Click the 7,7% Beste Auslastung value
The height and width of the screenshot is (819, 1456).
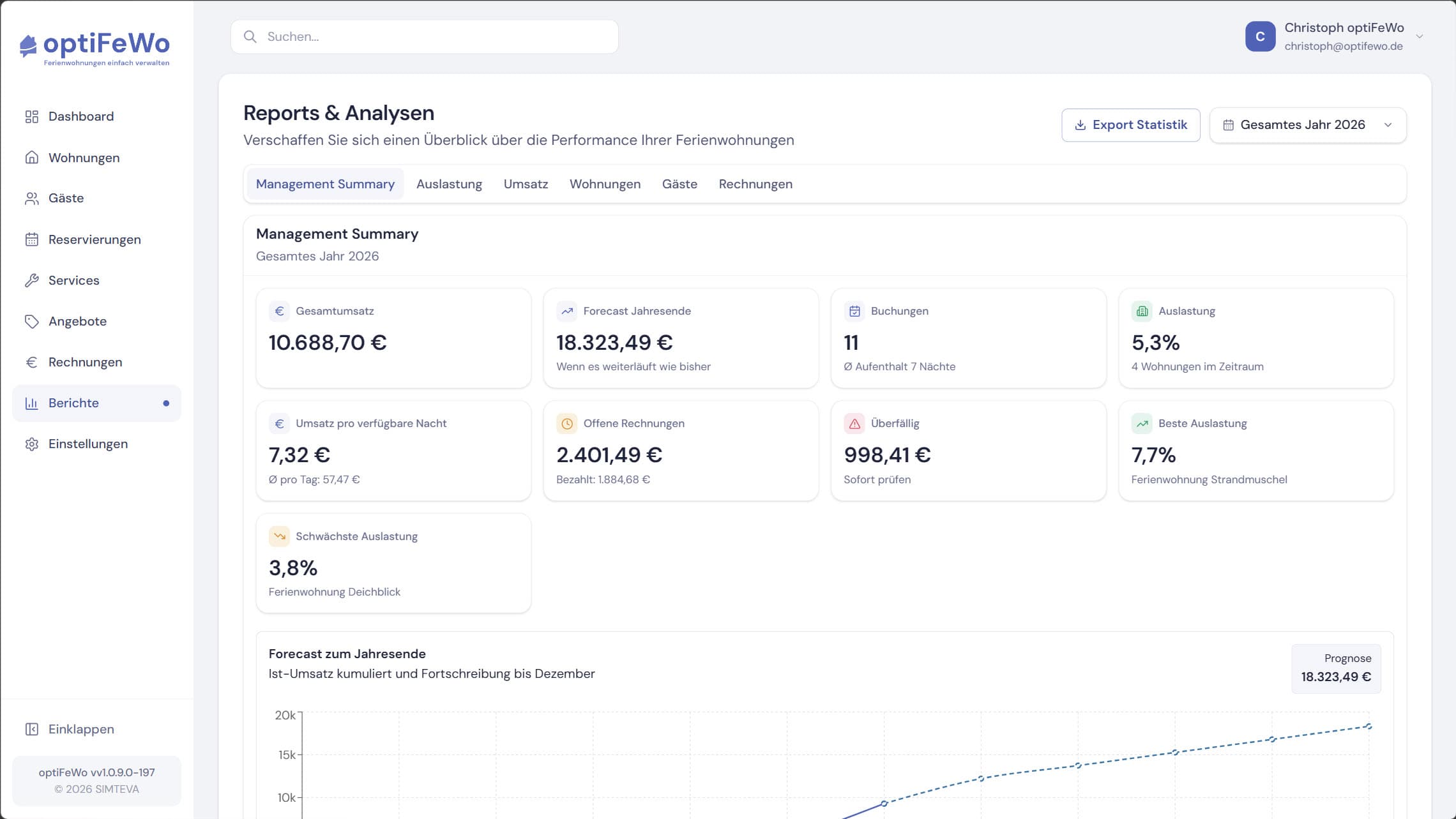pyautogui.click(x=1153, y=455)
